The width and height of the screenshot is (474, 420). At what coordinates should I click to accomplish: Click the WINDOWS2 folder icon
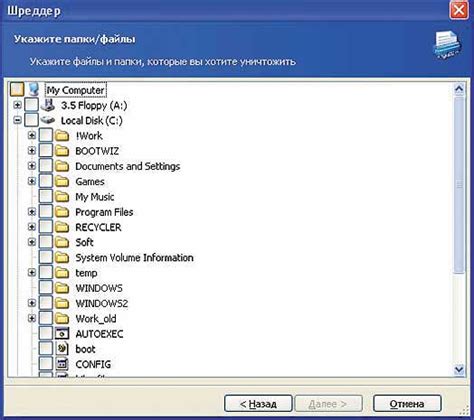[x=62, y=303]
